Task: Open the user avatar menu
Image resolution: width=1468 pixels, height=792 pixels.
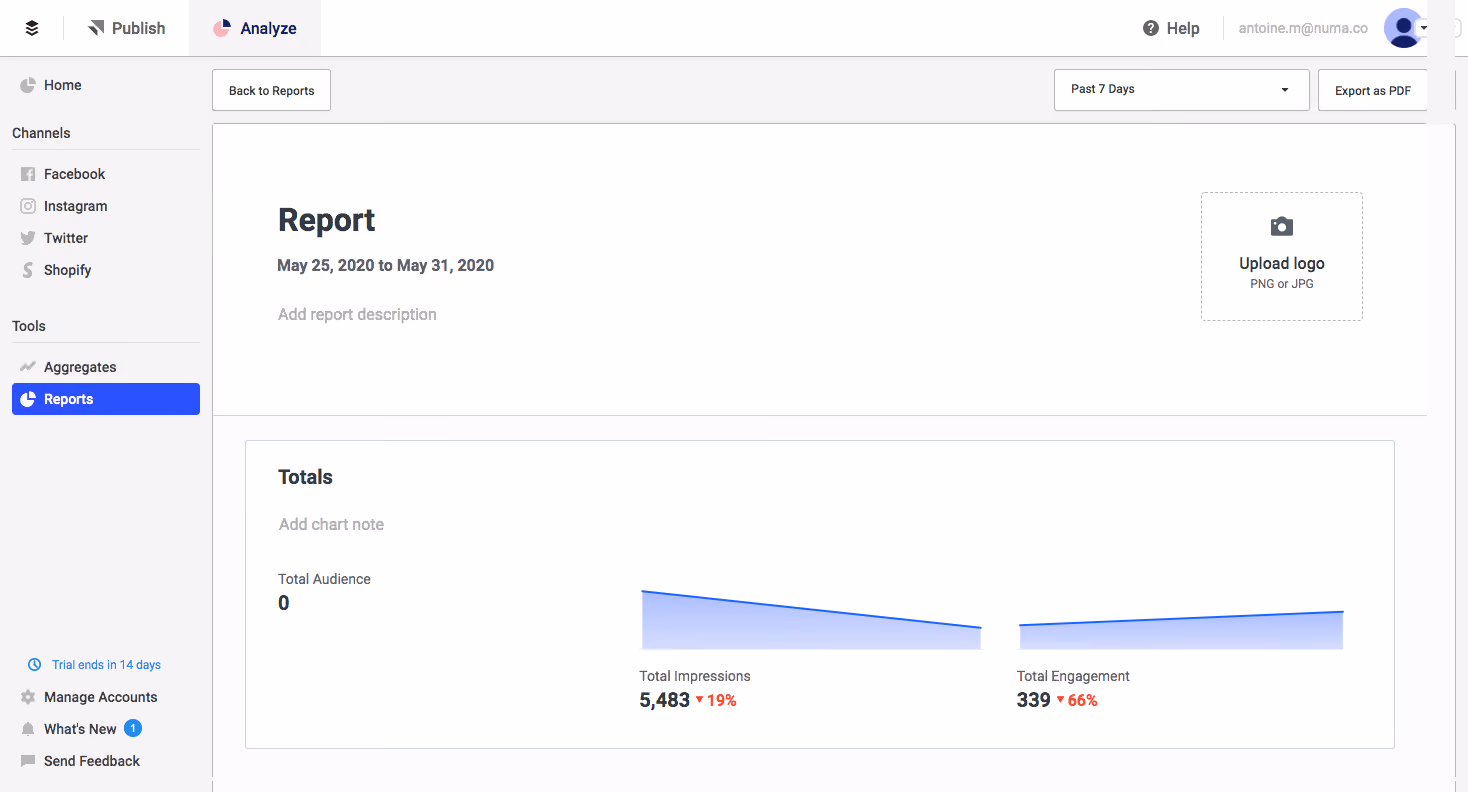Action: pyautogui.click(x=1403, y=28)
